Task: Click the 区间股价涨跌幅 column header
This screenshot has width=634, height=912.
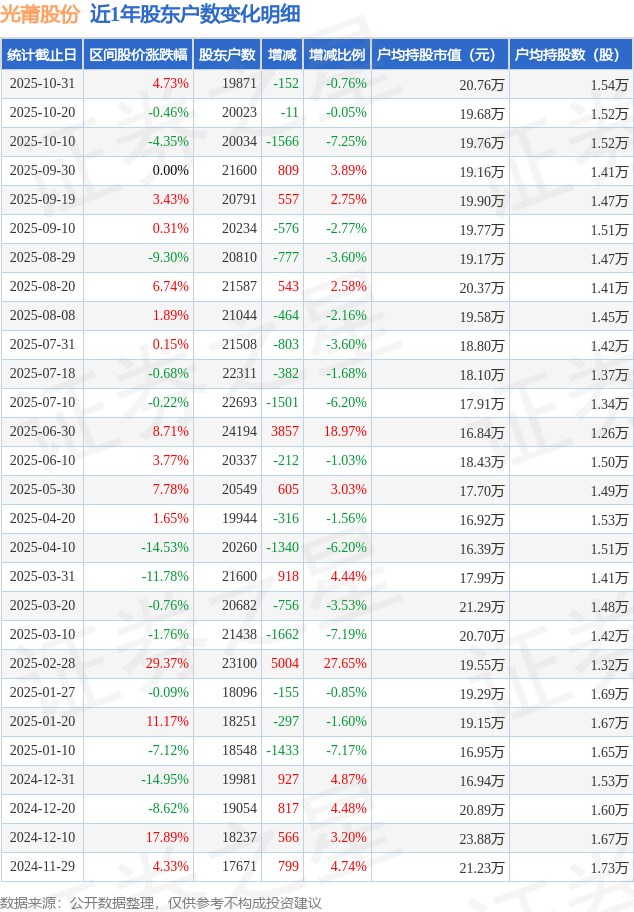Action: point(137,55)
